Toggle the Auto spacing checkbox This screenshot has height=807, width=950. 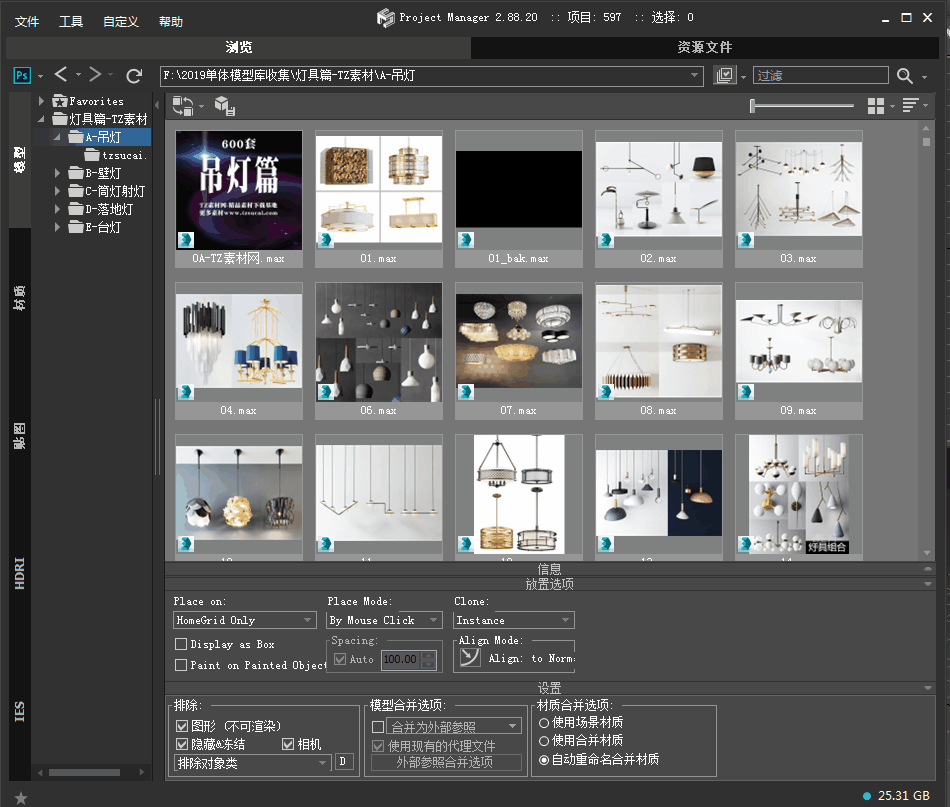(340, 659)
